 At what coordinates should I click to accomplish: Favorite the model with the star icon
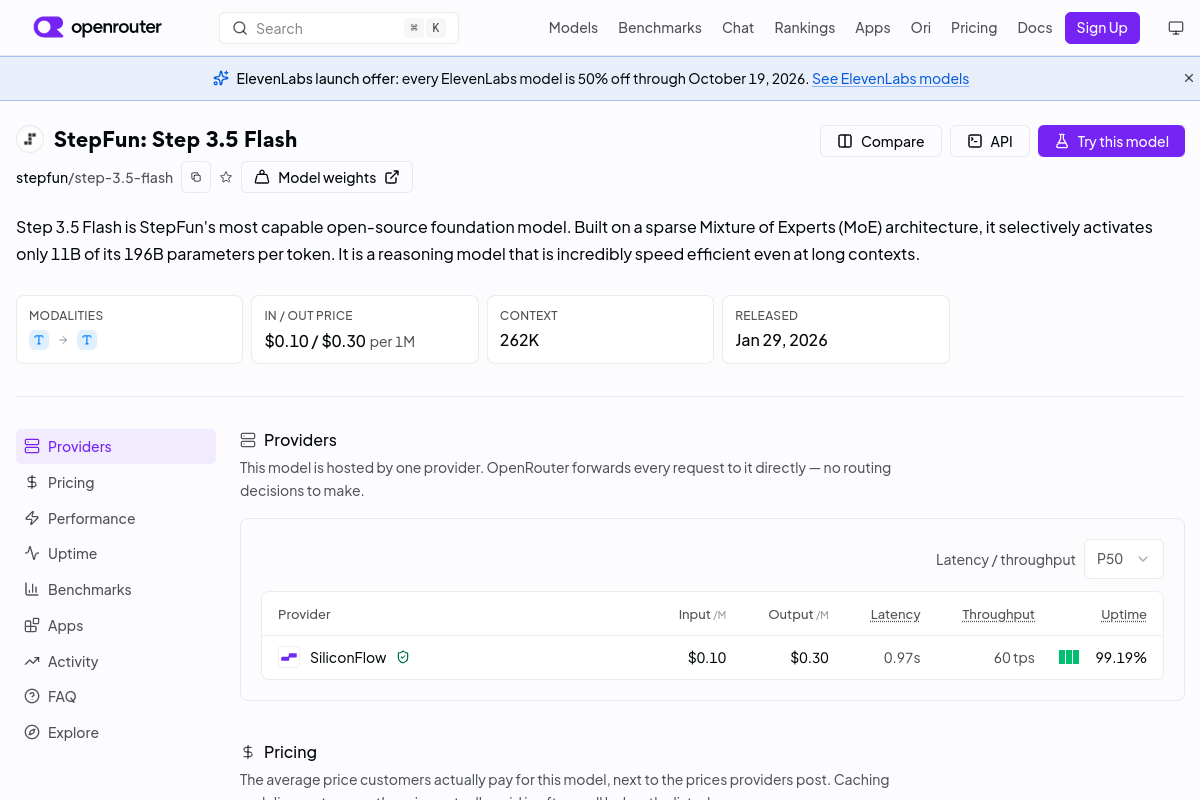click(x=226, y=177)
